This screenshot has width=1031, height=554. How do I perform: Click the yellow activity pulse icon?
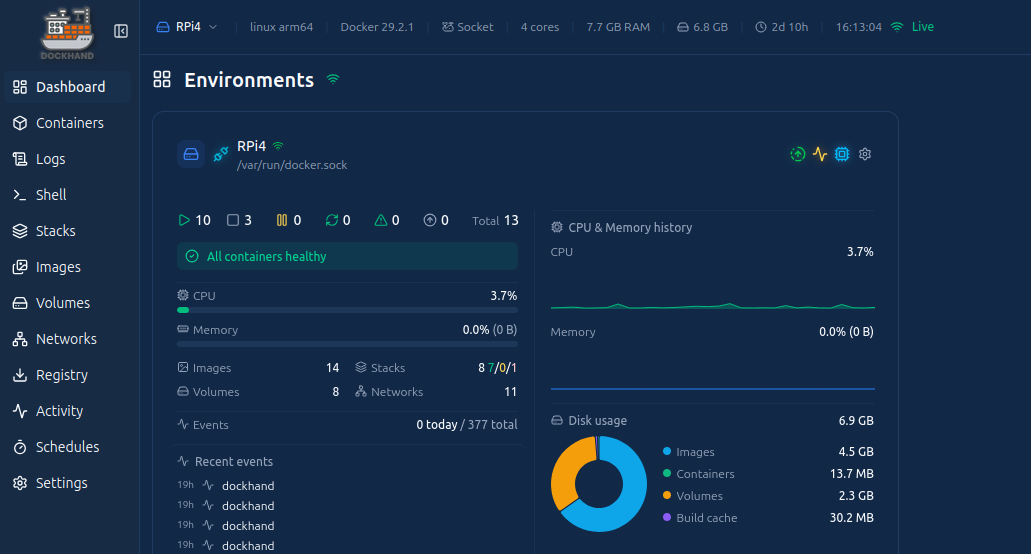(820, 154)
